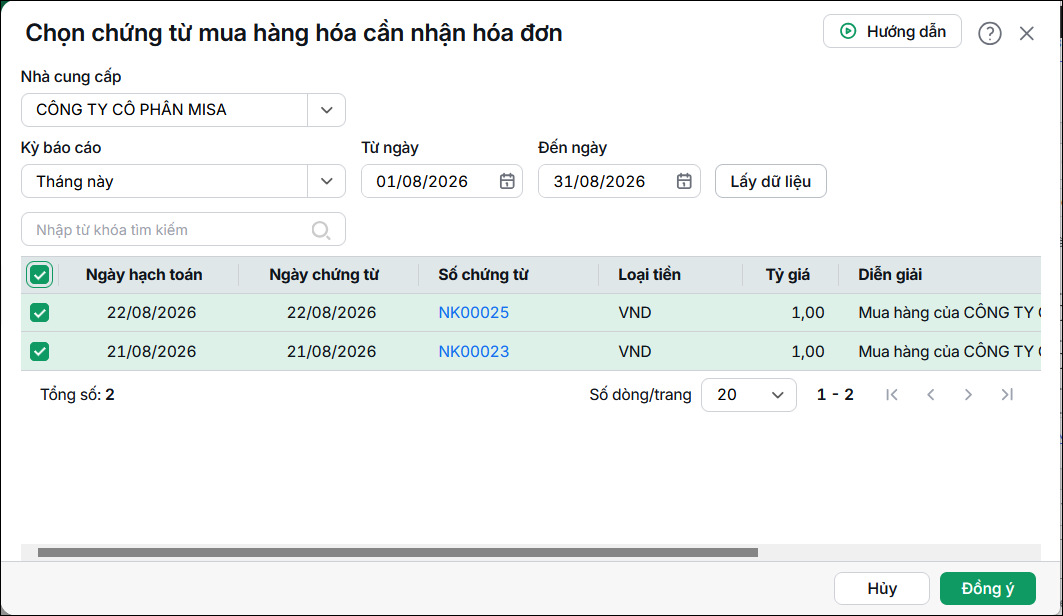Expand the Nhà cung cấp dropdown arrow
The image size is (1063, 616).
327,110
